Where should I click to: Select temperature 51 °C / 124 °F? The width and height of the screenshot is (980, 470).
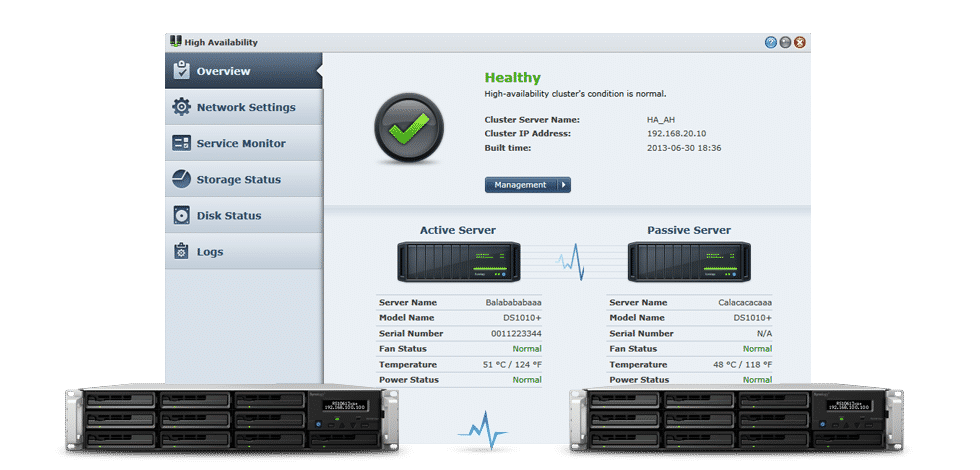(511, 364)
